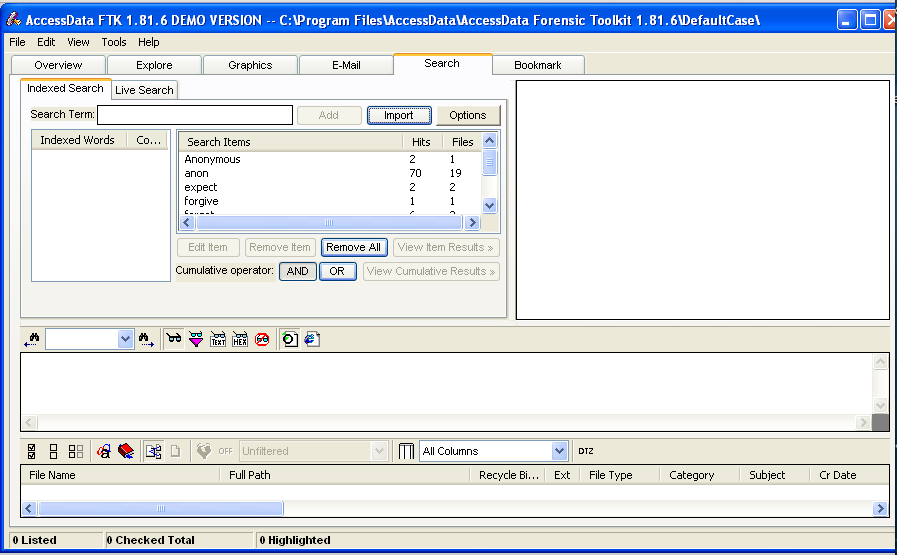Select the 'Anonymous' search item row
Screen dimensions: 897x555
[330, 160]
